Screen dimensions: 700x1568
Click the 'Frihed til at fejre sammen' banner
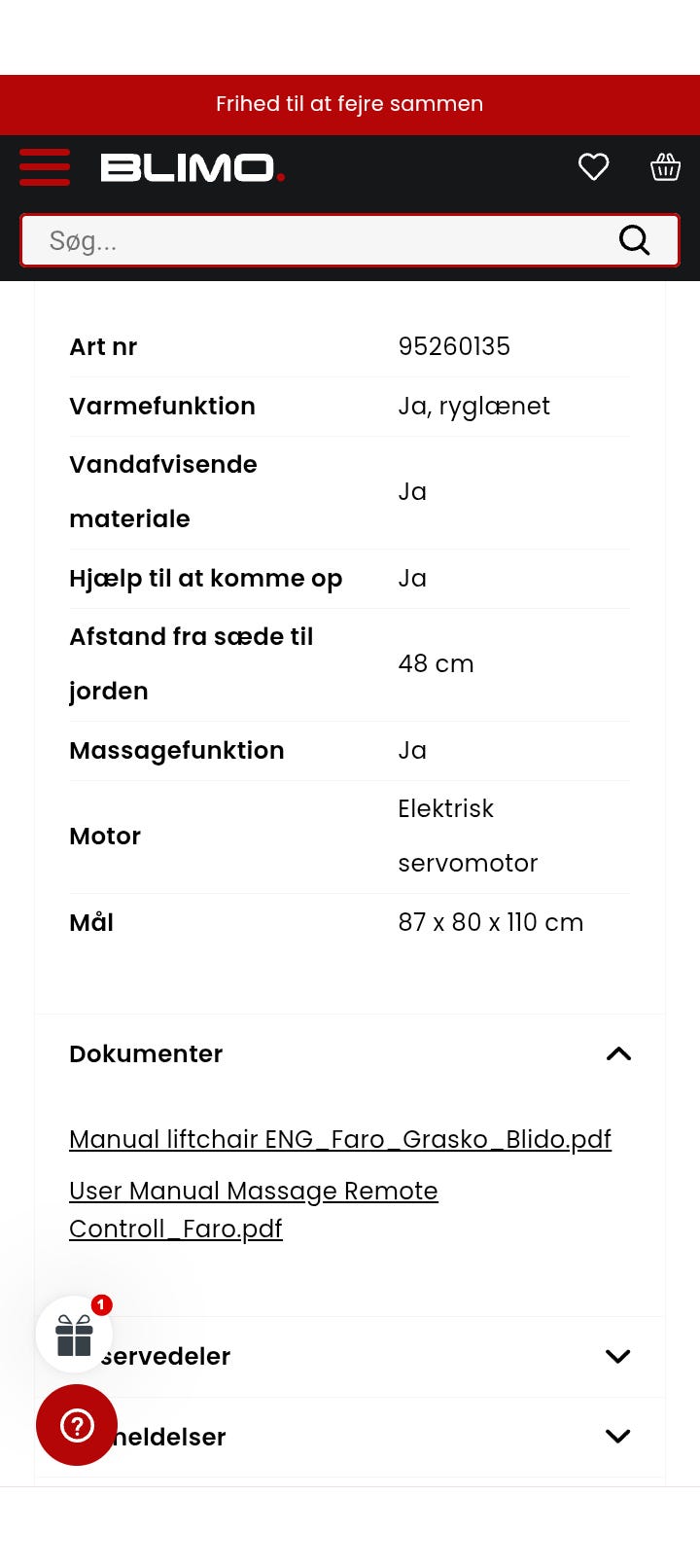coord(350,104)
